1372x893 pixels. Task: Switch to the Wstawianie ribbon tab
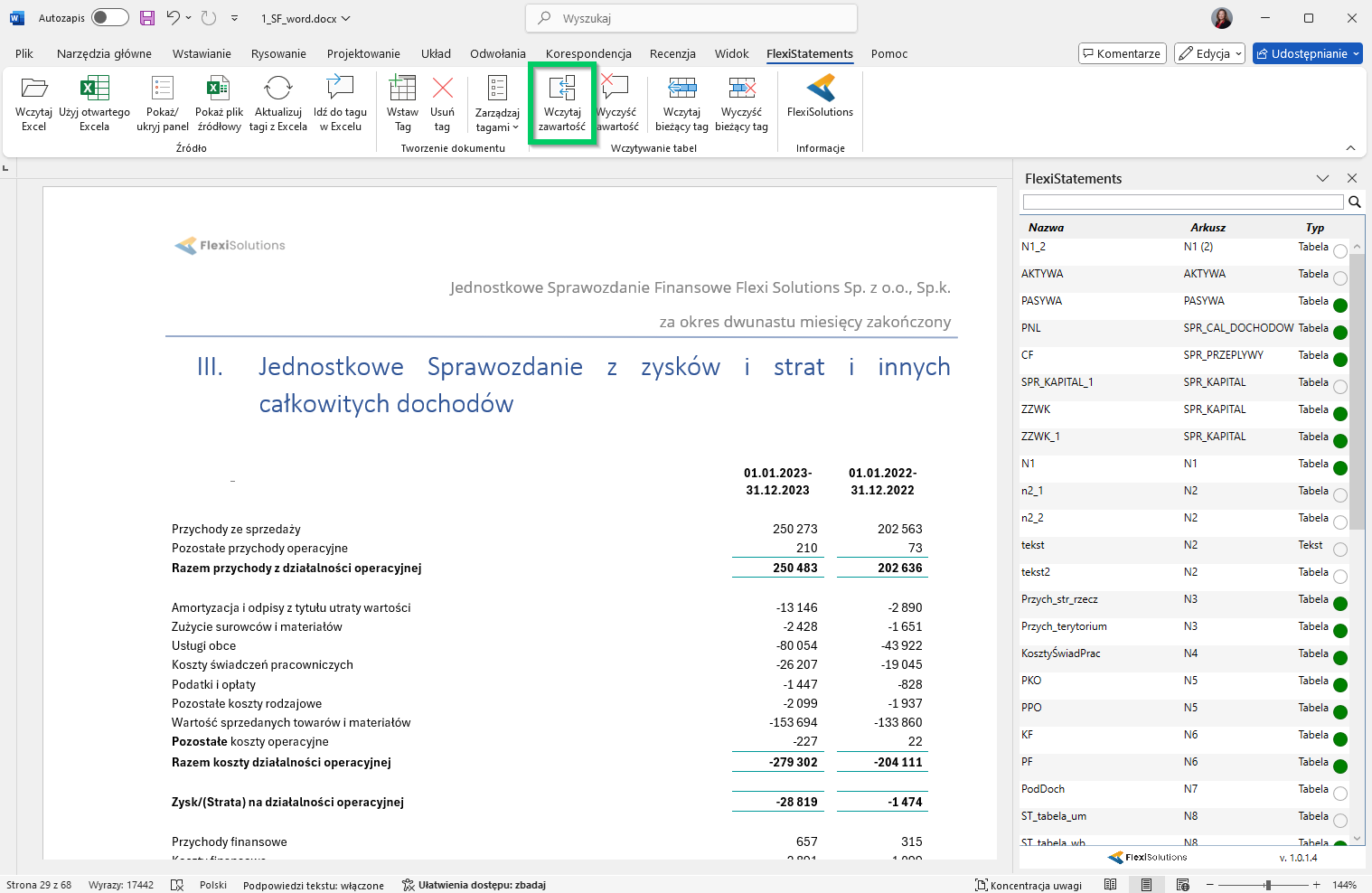point(202,54)
